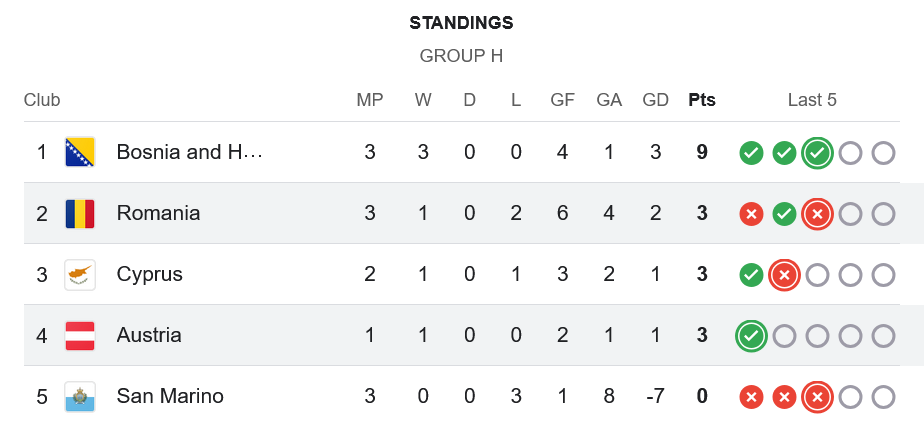Click the Bosnia and Herzegovina flag icon

tap(80, 153)
